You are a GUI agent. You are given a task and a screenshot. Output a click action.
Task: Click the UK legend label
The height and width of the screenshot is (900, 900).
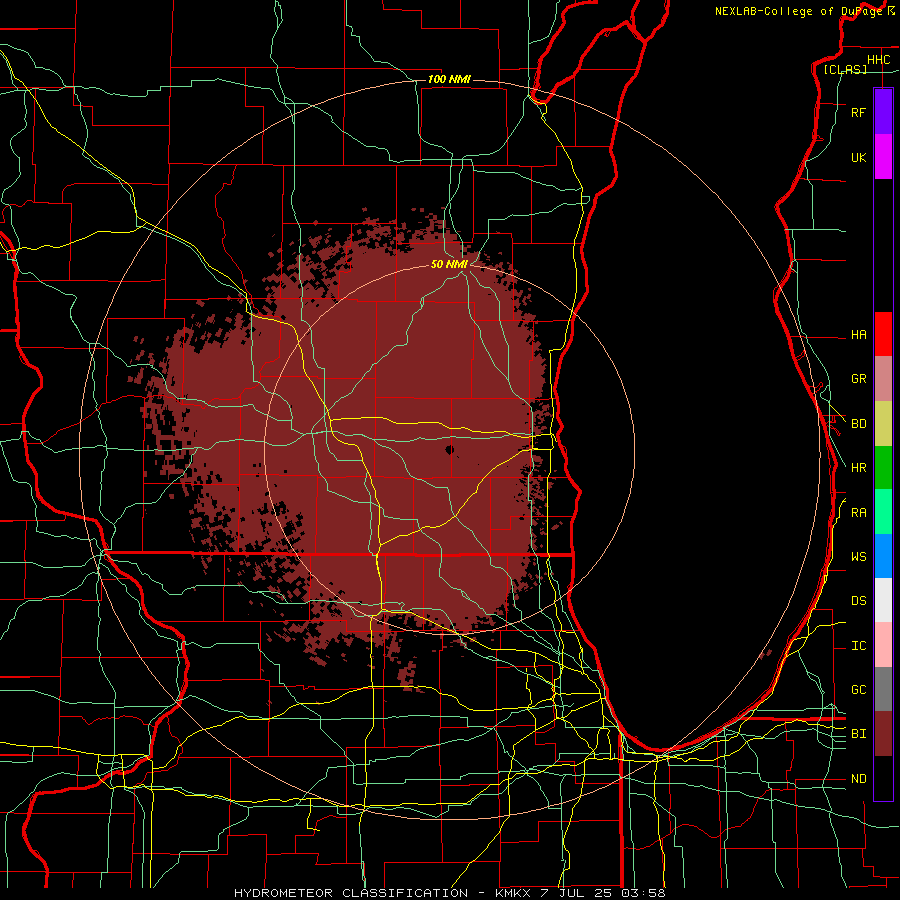858,157
